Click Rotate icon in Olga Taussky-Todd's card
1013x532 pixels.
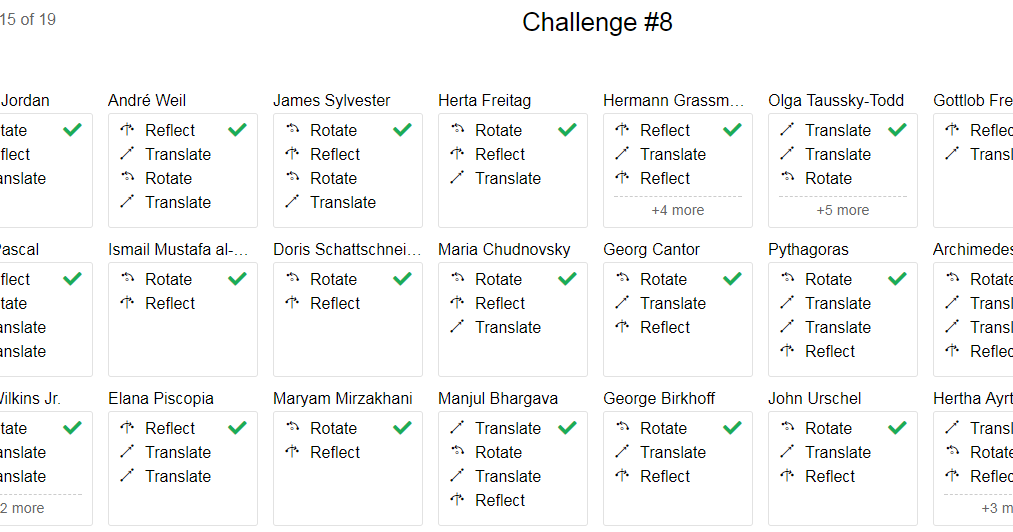[x=787, y=178]
